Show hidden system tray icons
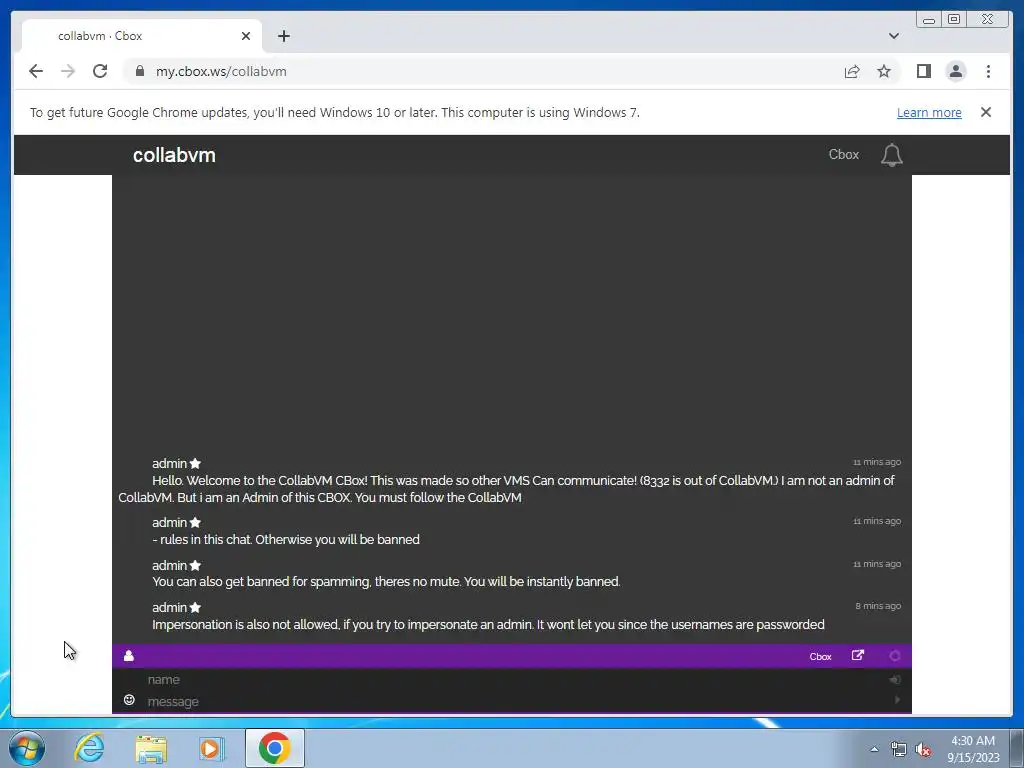This screenshot has height=768, width=1024. click(874, 749)
